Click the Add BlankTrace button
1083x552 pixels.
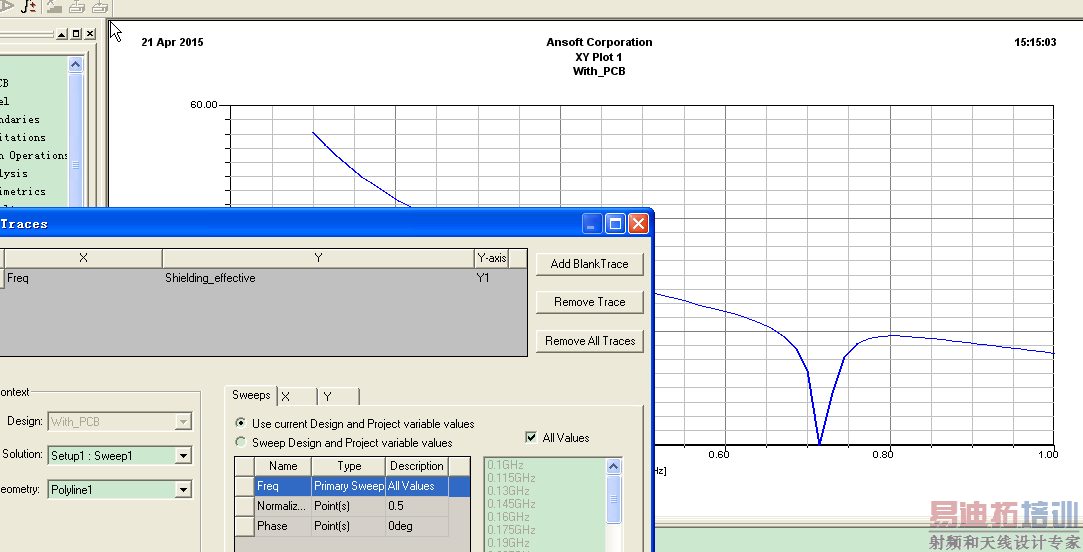pyautogui.click(x=589, y=264)
